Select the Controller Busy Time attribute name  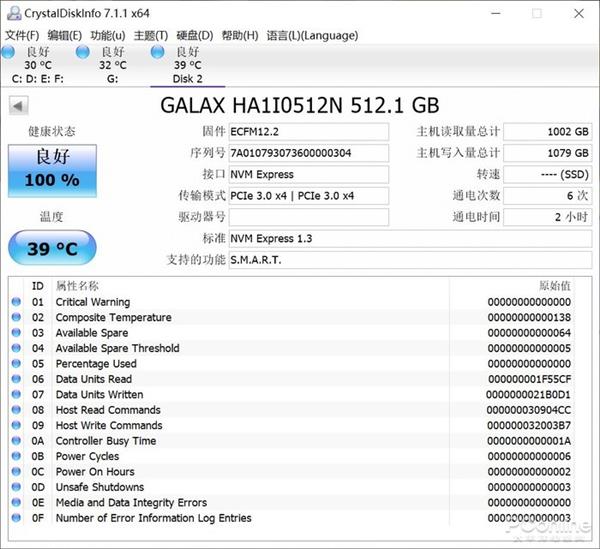(106, 441)
